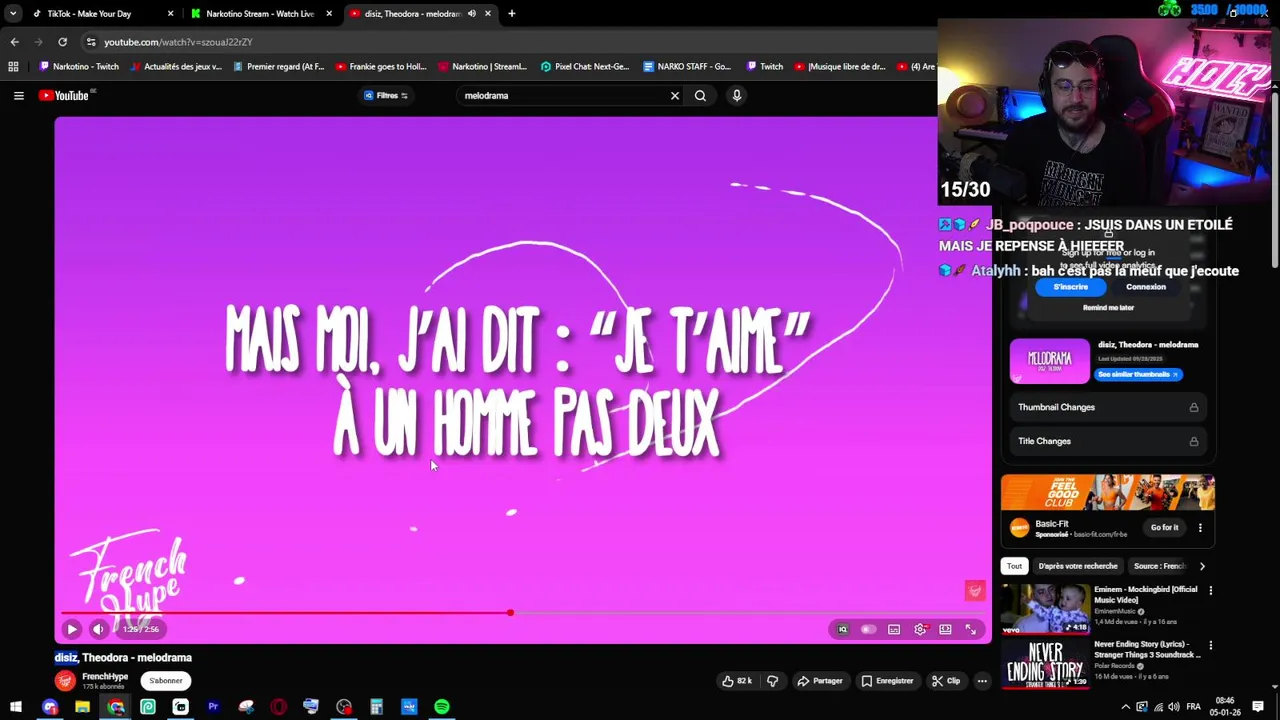The height and width of the screenshot is (720, 1280).
Task: Open NARKO STAFF bookmark
Action: pyautogui.click(x=686, y=67)
